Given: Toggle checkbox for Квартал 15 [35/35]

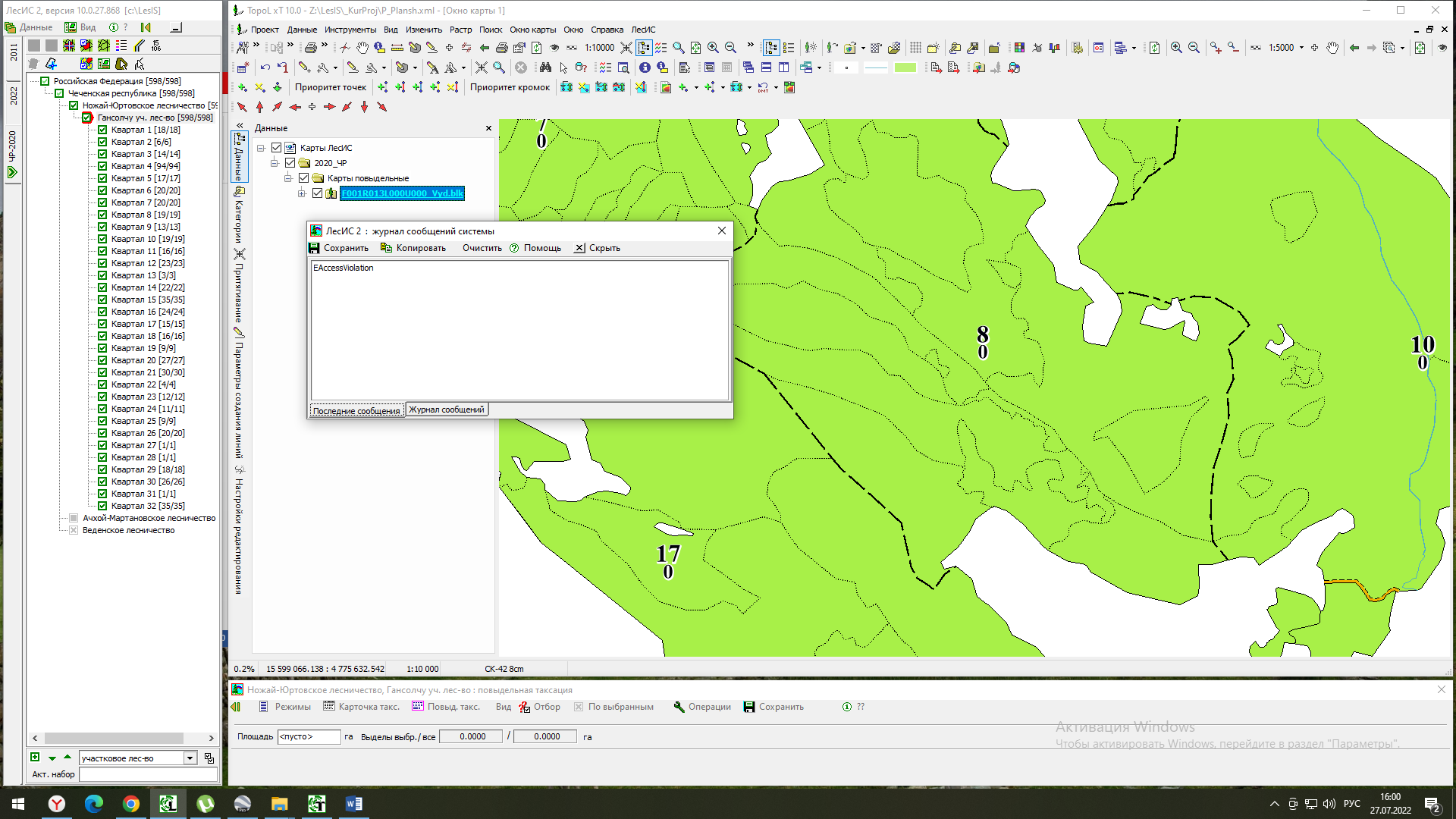Looking at the screenshot, I should [x=102, y=300].
